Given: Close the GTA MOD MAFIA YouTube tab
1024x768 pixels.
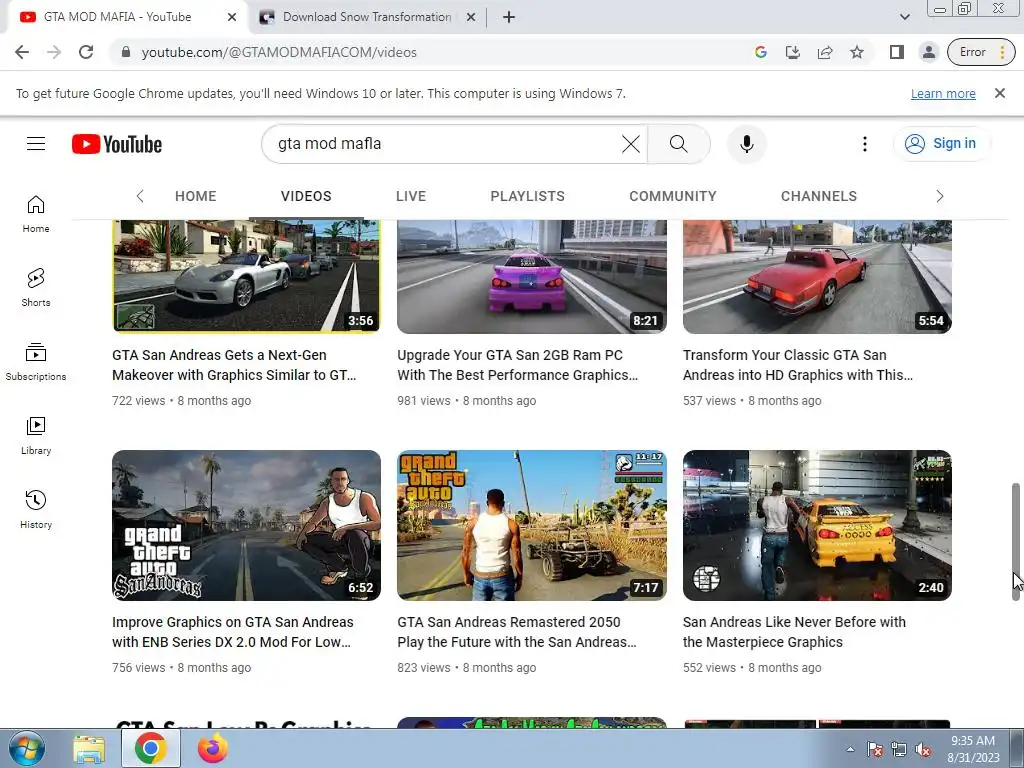Looking at the screenshot, I should (232, 17).
